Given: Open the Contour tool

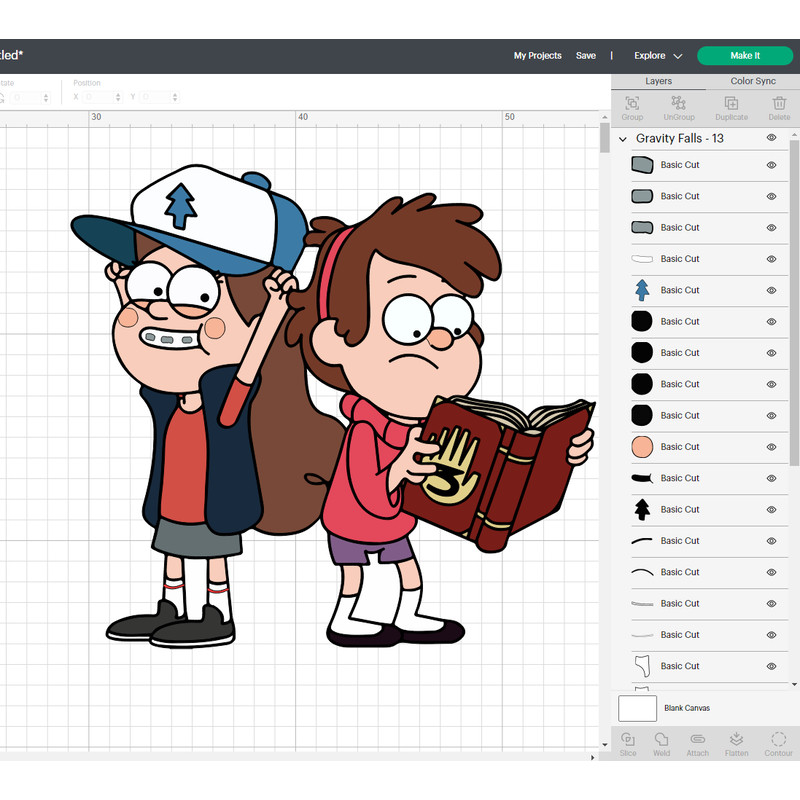Looking at the screenshot, I should point(778,740).
